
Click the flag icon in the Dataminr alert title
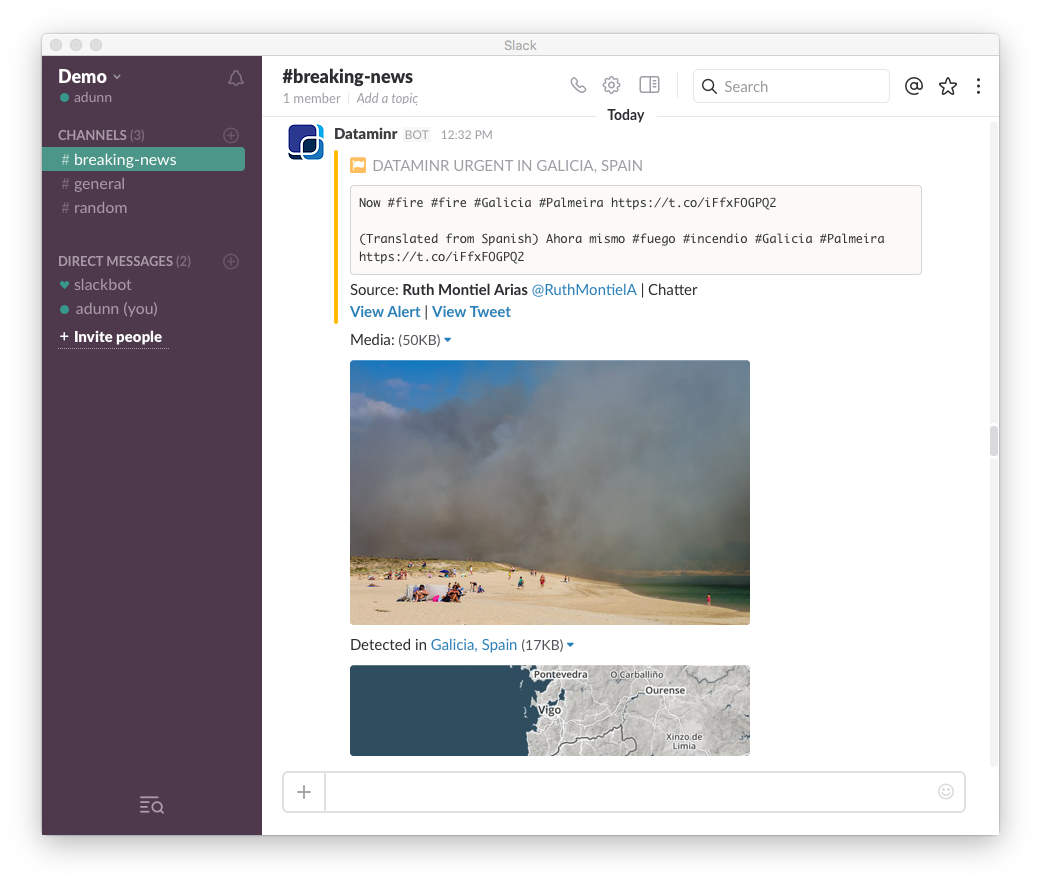pyautogui.click(x=358, y=165)
